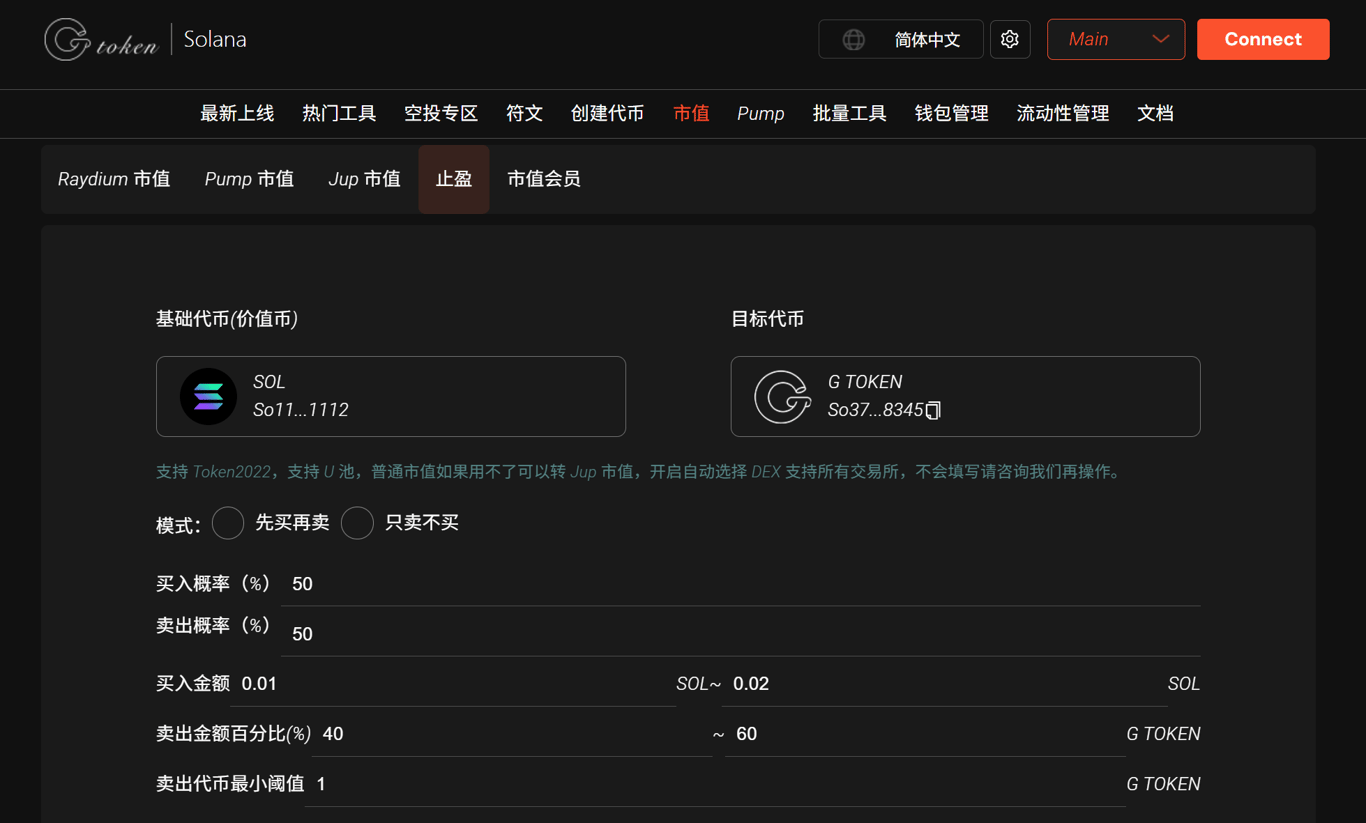The image size is (1366, 823).
Task: Click the 目标代币 label
Action: pyautogui.click(x=767, y=319)
